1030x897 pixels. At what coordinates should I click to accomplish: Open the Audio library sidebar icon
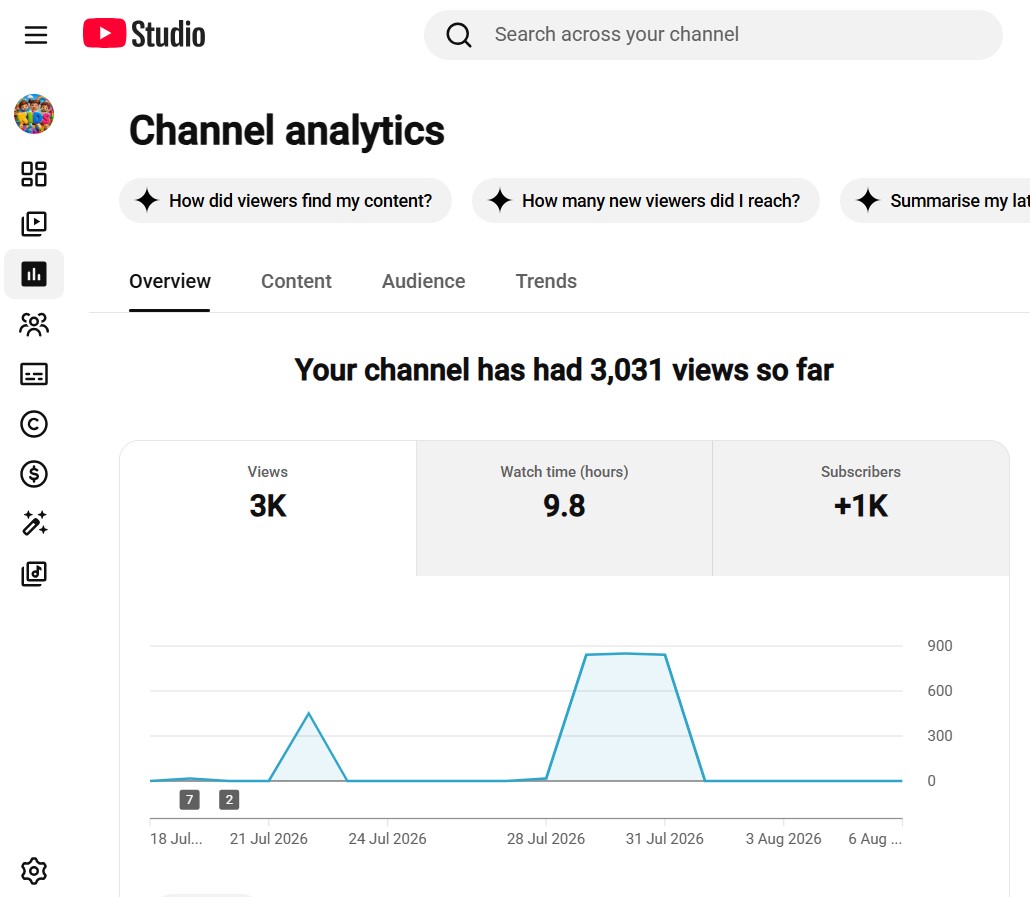point(34,574)
